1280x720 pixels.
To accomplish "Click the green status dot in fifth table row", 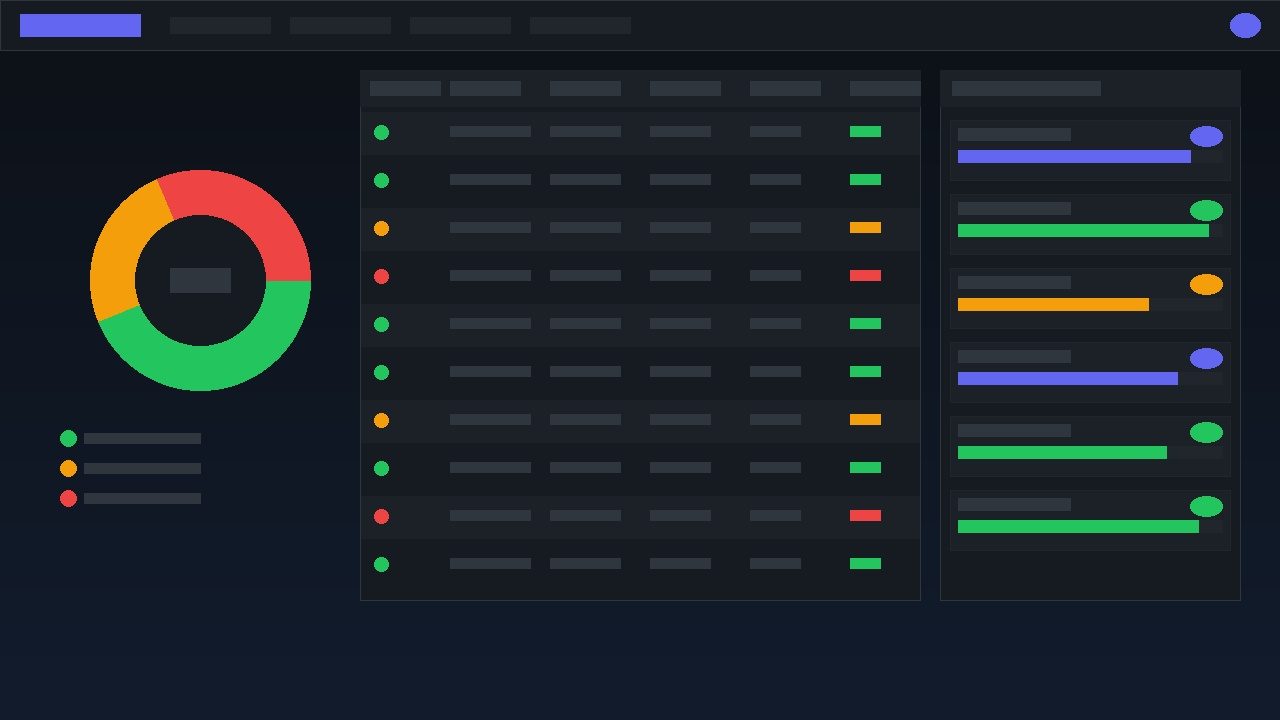I will [x=381, y=324].
